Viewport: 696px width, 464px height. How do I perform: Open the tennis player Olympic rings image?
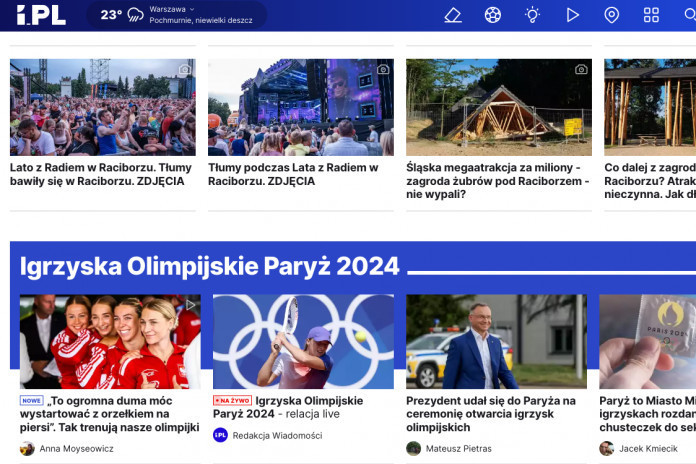(303, 341)
